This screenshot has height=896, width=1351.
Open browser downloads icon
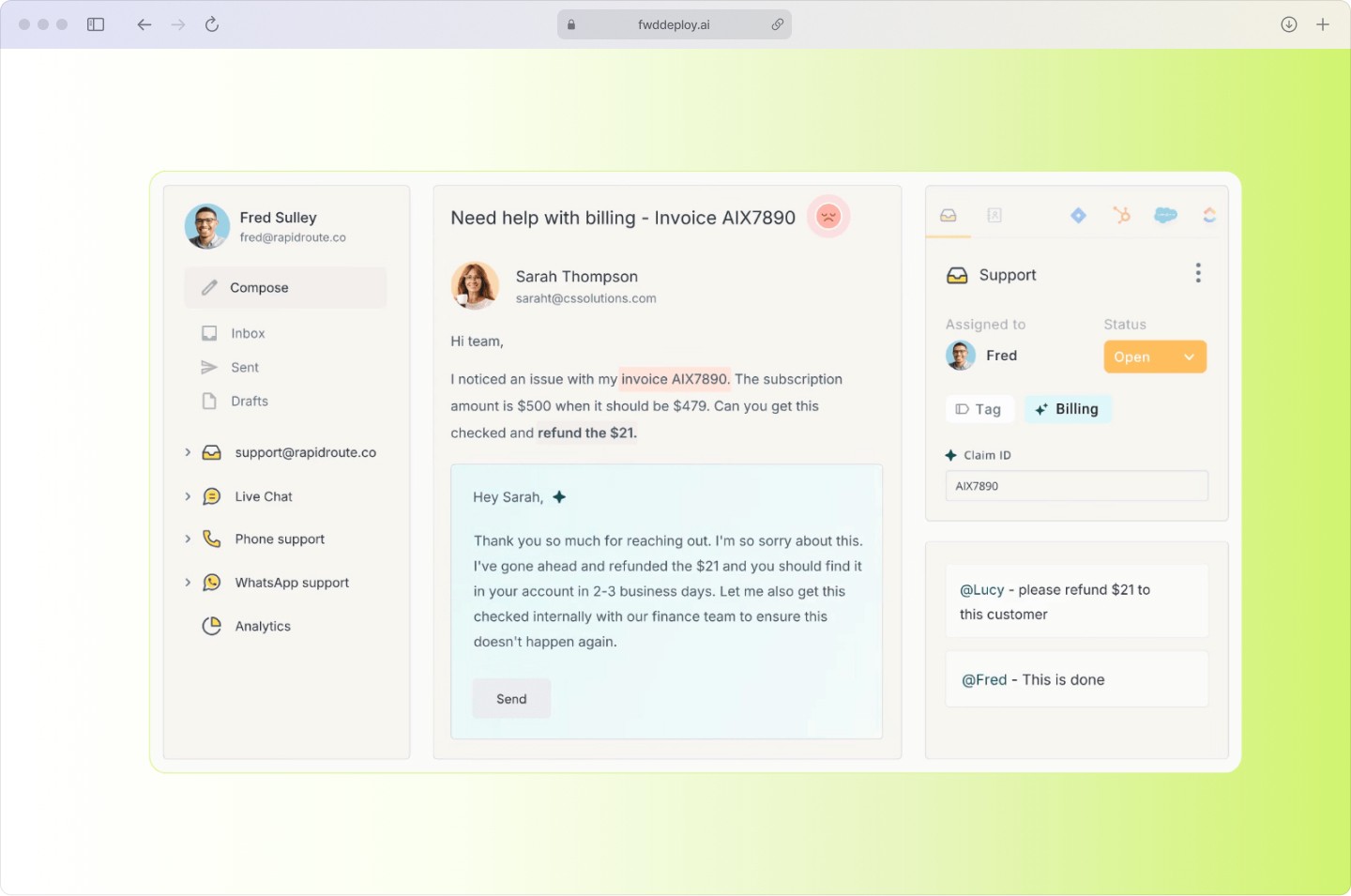click(x=1289, y=24)
